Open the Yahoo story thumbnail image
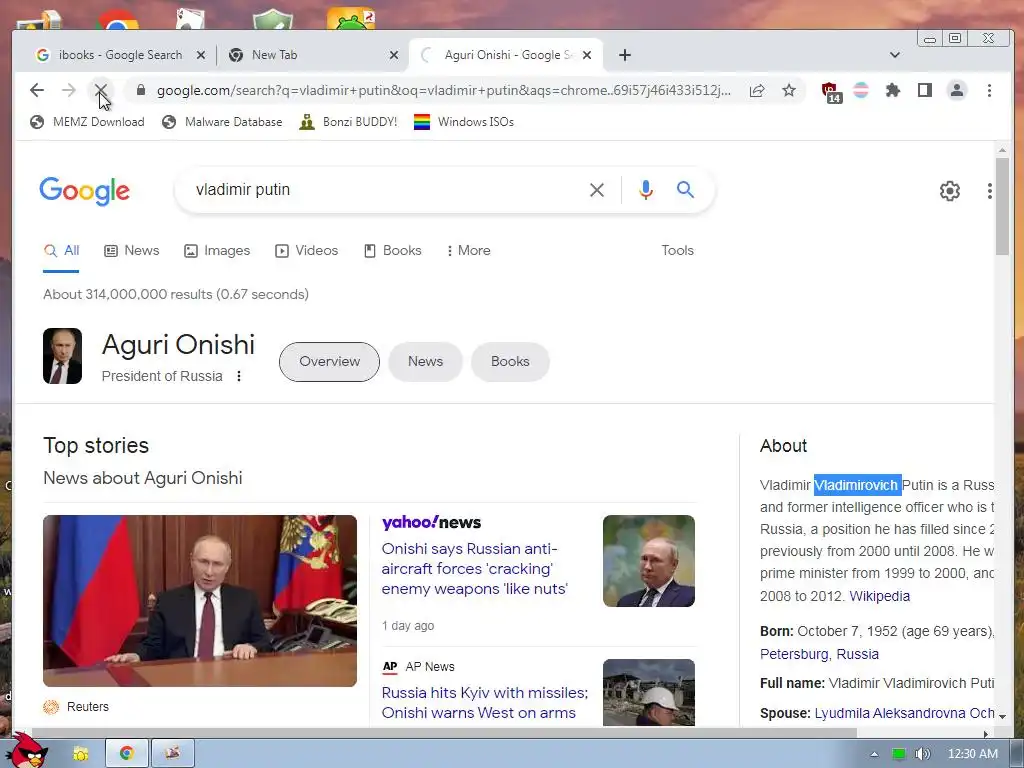 [x=648, y=561]
